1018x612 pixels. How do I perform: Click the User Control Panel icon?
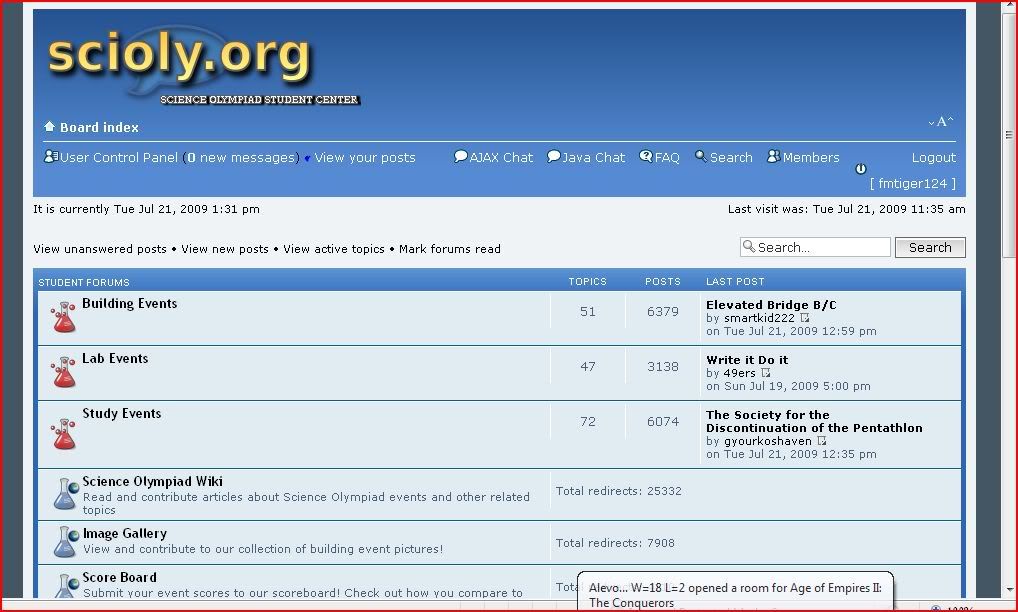51,156
